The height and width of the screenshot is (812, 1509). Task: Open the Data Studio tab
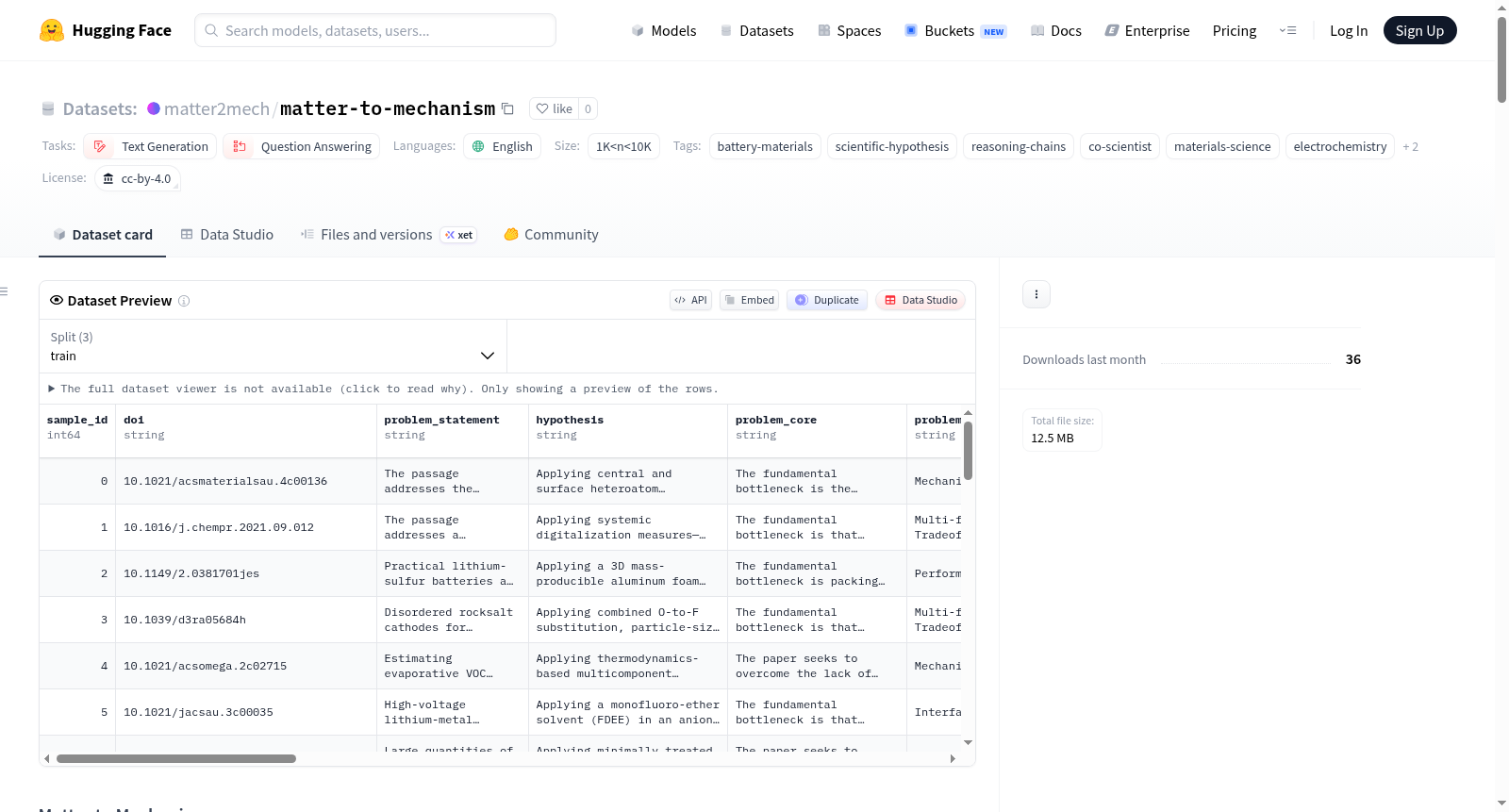click(x=227, y=235)
